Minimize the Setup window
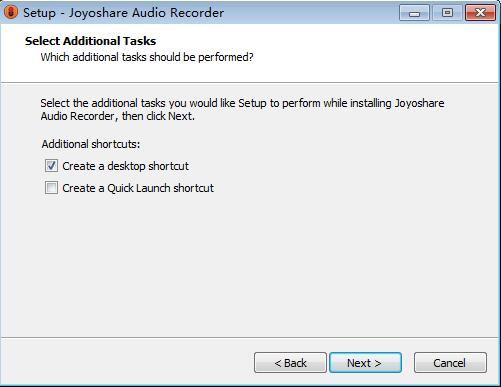The height and width of the screenshot is (387, 501). click(414, 13)
